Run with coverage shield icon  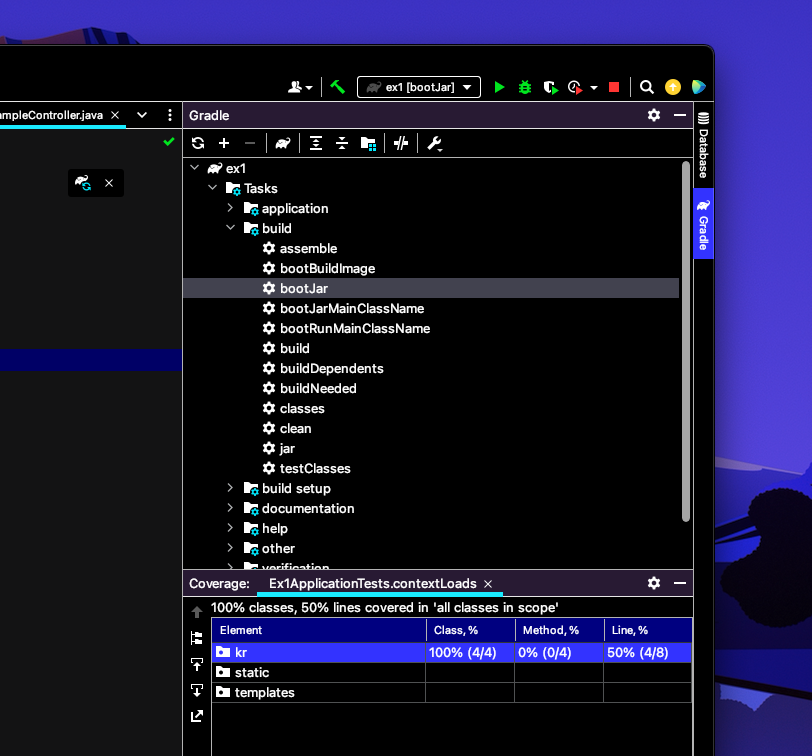tap(550, 88)
